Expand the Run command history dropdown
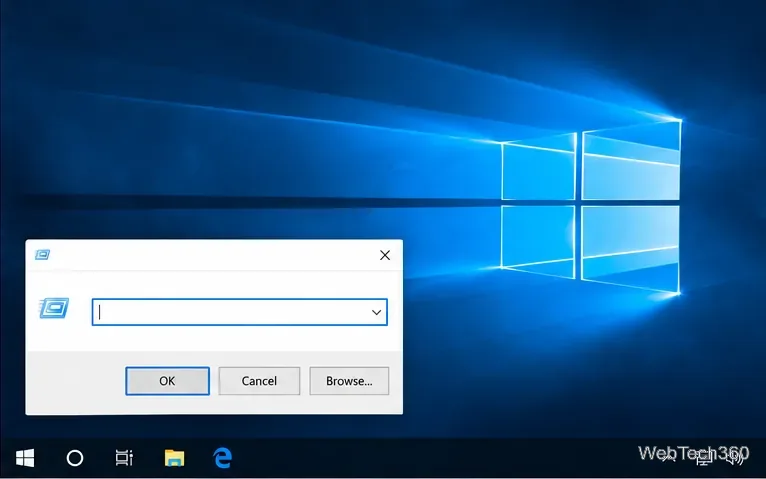This screenshot has height=479, width=766. click(x=376, y=312)
